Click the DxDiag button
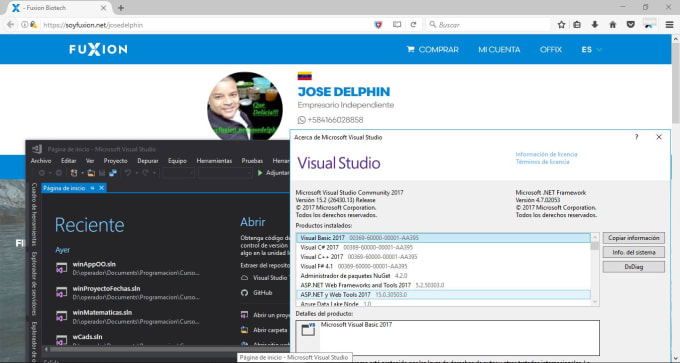Screen dimensions: 680x363 [634, 267]
